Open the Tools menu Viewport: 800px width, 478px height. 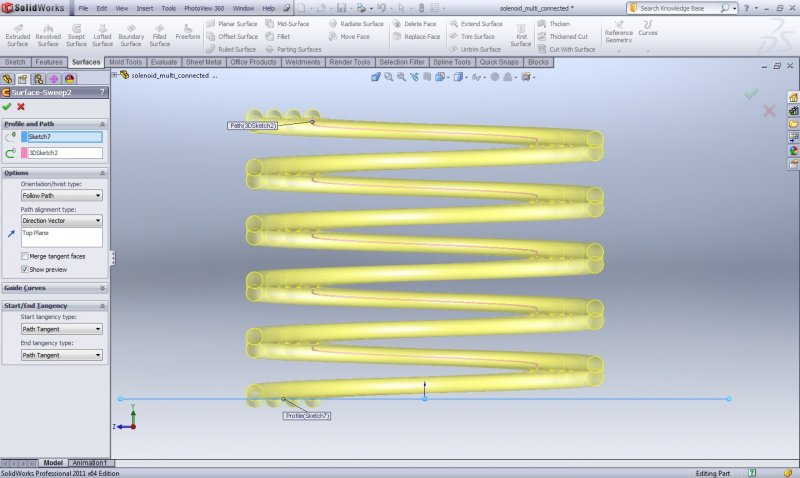[168, 8]
